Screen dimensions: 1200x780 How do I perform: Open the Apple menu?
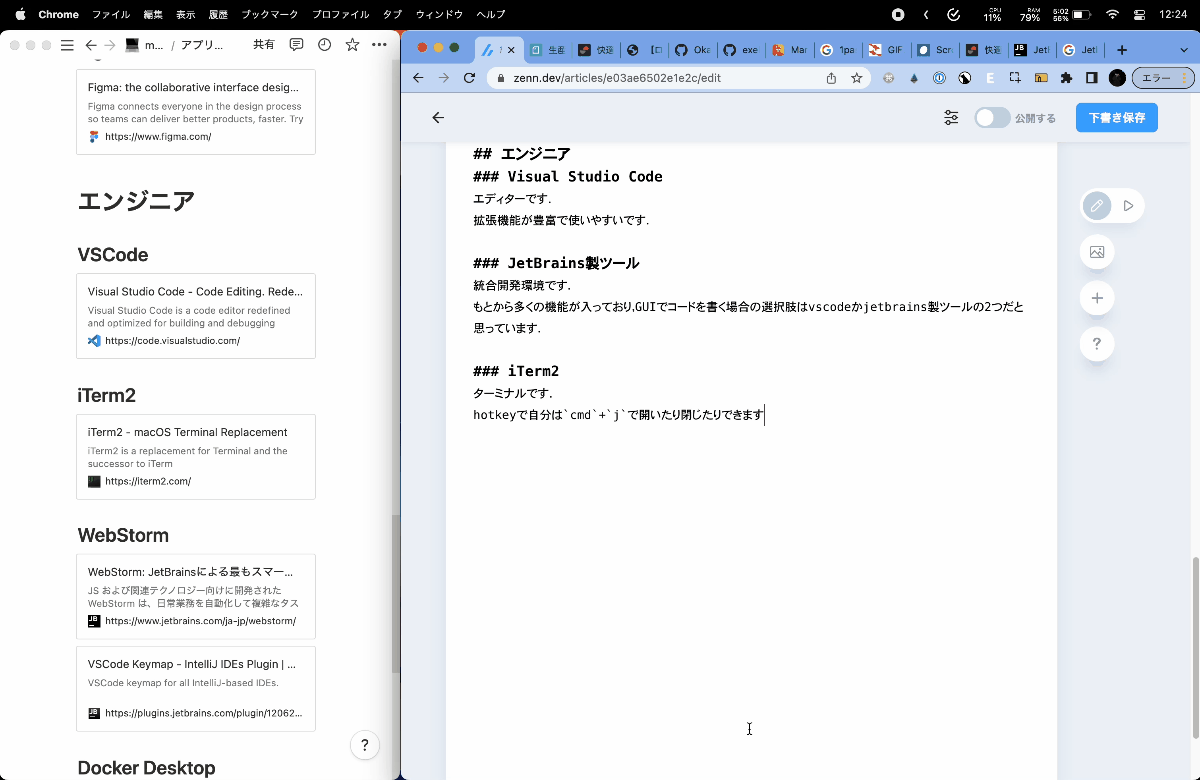(x=19, y=15)
